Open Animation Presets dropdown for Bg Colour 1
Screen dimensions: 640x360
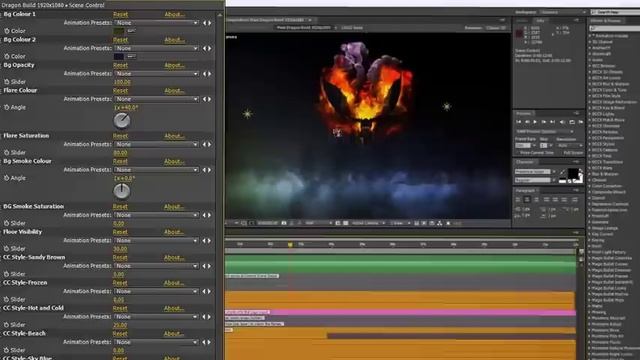coord(156,23)
